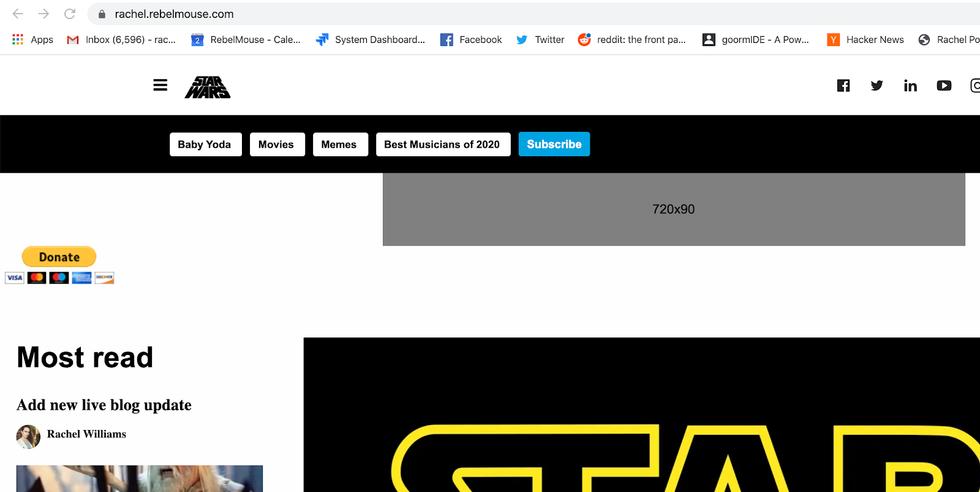The image size is (980, 492).
Task: Go back with browser back arrow
Action: [x=17, y=14]
